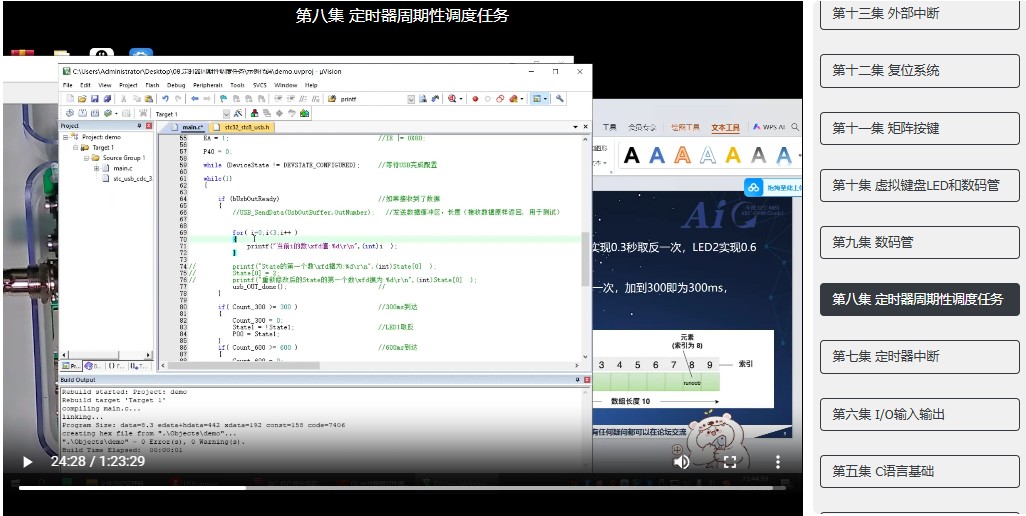Open the SVCS menu in µVision
1026x516 pixels.
coord(260,85)
